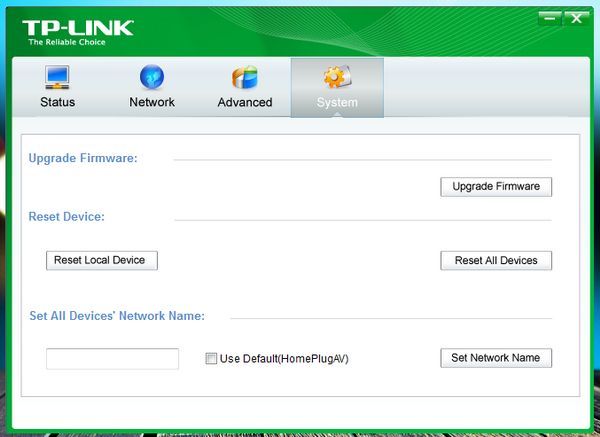The height and width of the screenshot is (437, 600).
Task: Select the System tab label
Action: [x=337, y=102]
